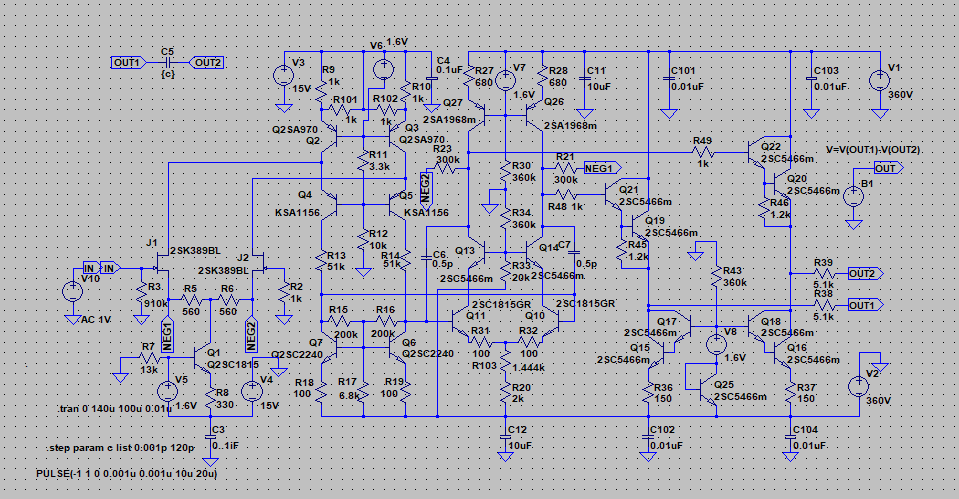Click the V3 15V voltage source

tap(281, 76)
